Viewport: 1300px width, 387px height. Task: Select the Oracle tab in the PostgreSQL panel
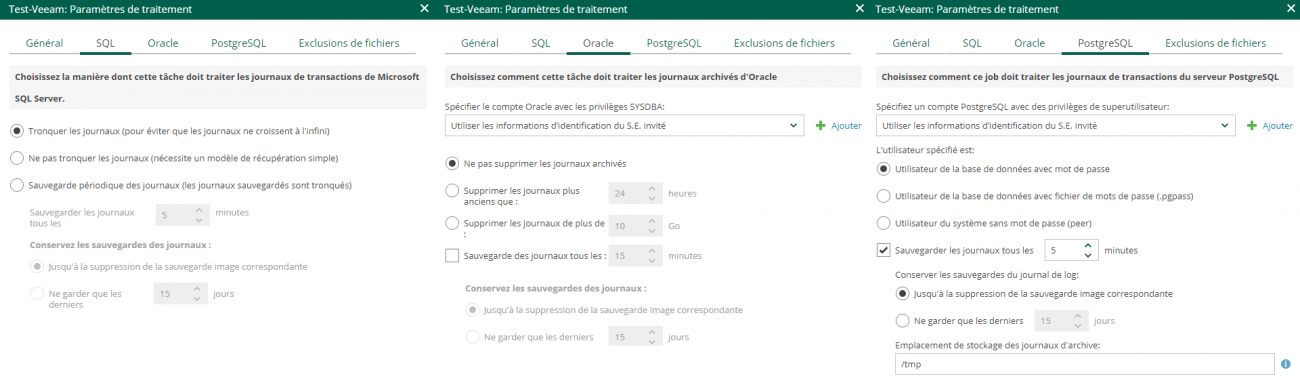pos(1029,44)
